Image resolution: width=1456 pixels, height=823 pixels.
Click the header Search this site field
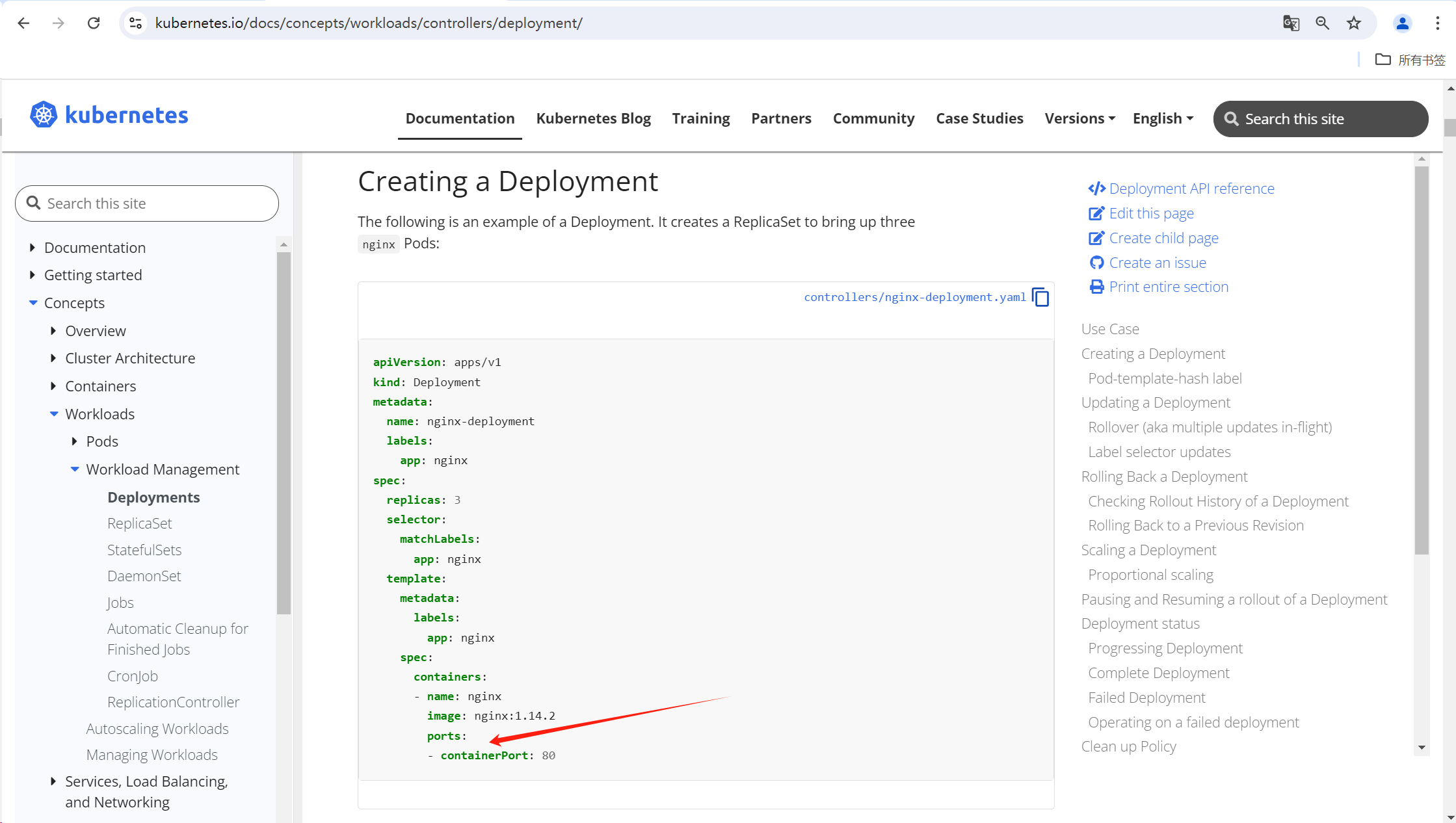pyautogui.click(x=1321, y=119)
